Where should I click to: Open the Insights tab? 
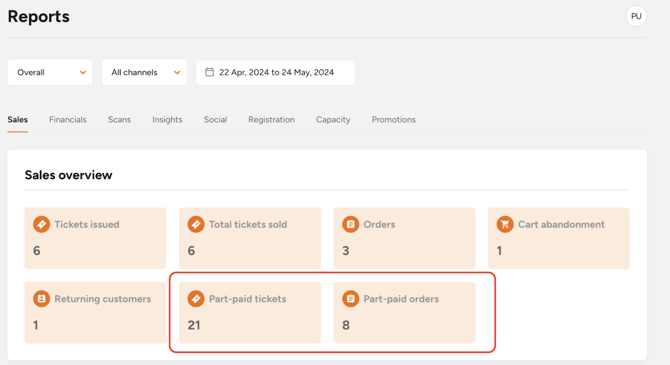167,120
